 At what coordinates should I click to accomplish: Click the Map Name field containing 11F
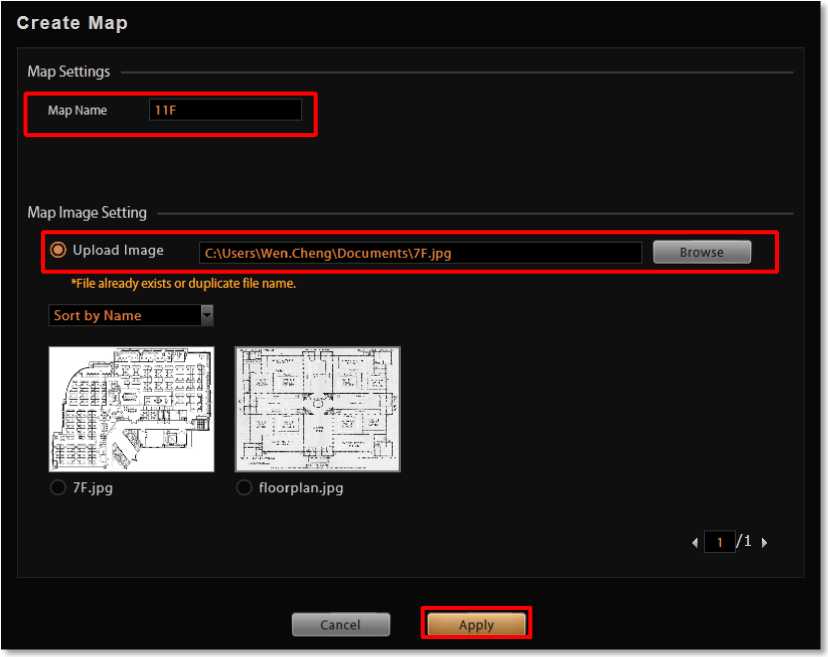[225, 110]
